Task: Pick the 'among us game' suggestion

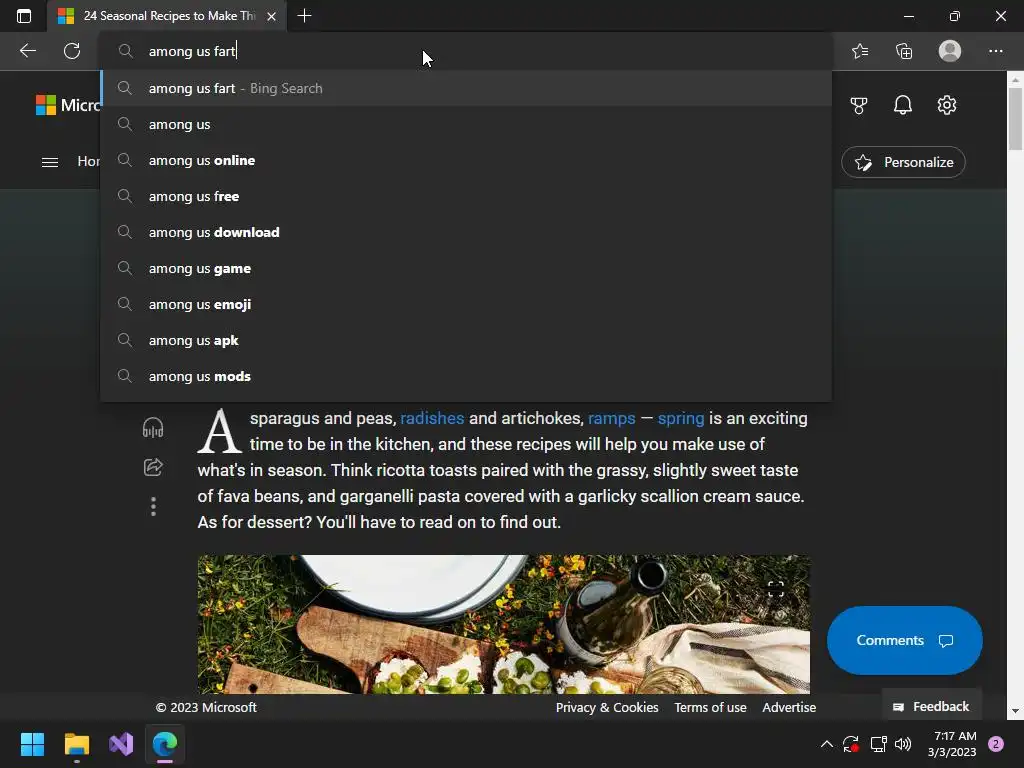Action: pos(466,268)
